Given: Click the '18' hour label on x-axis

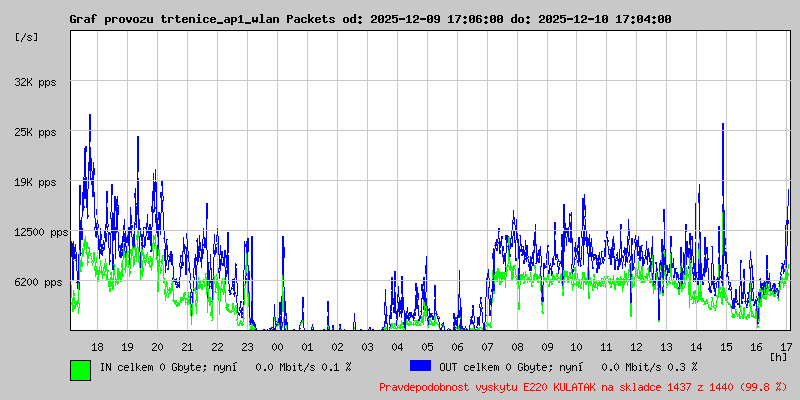Looking at the screenshot, I should point(97,347).
